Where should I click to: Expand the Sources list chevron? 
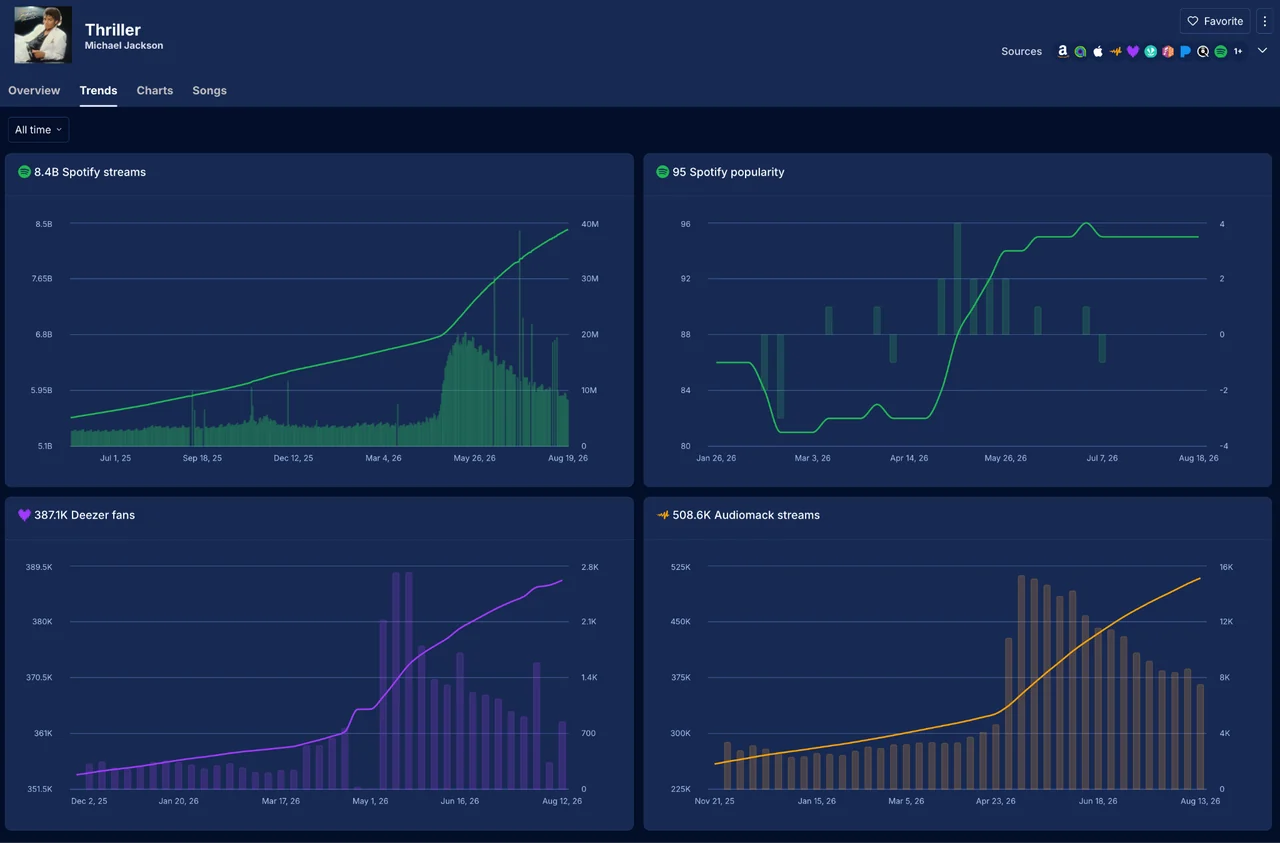click(1262, 51)
